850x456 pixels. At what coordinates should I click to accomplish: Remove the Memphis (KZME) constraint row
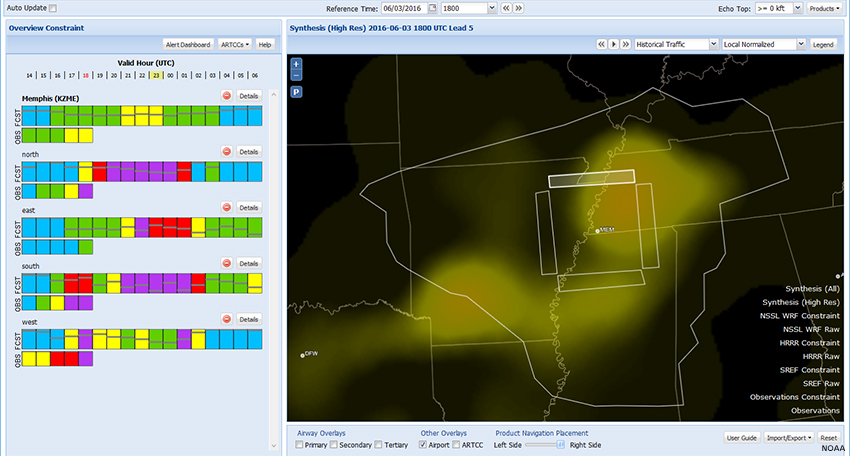227,96
